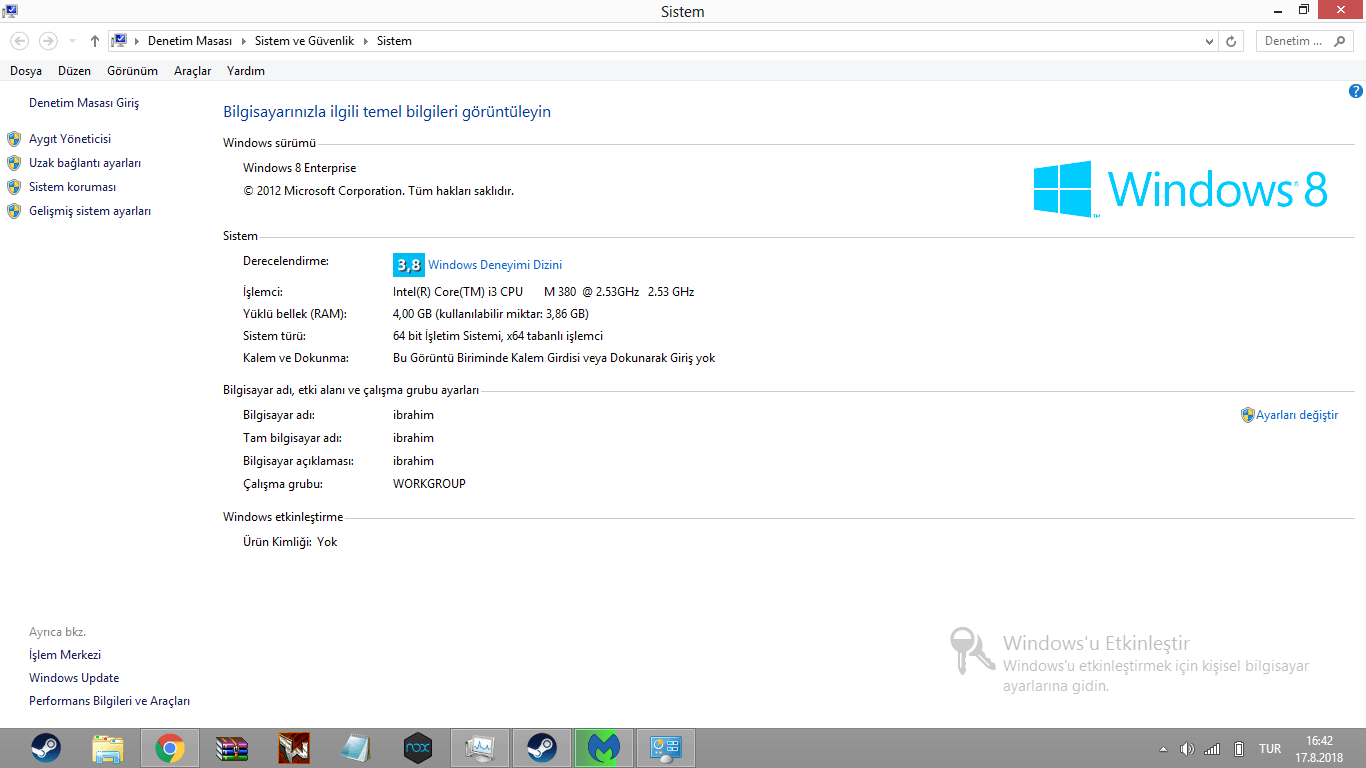The image size is (1366, 768).
Task: Go to Denetim Masası Giriş
Action: [x=84, y=103]
